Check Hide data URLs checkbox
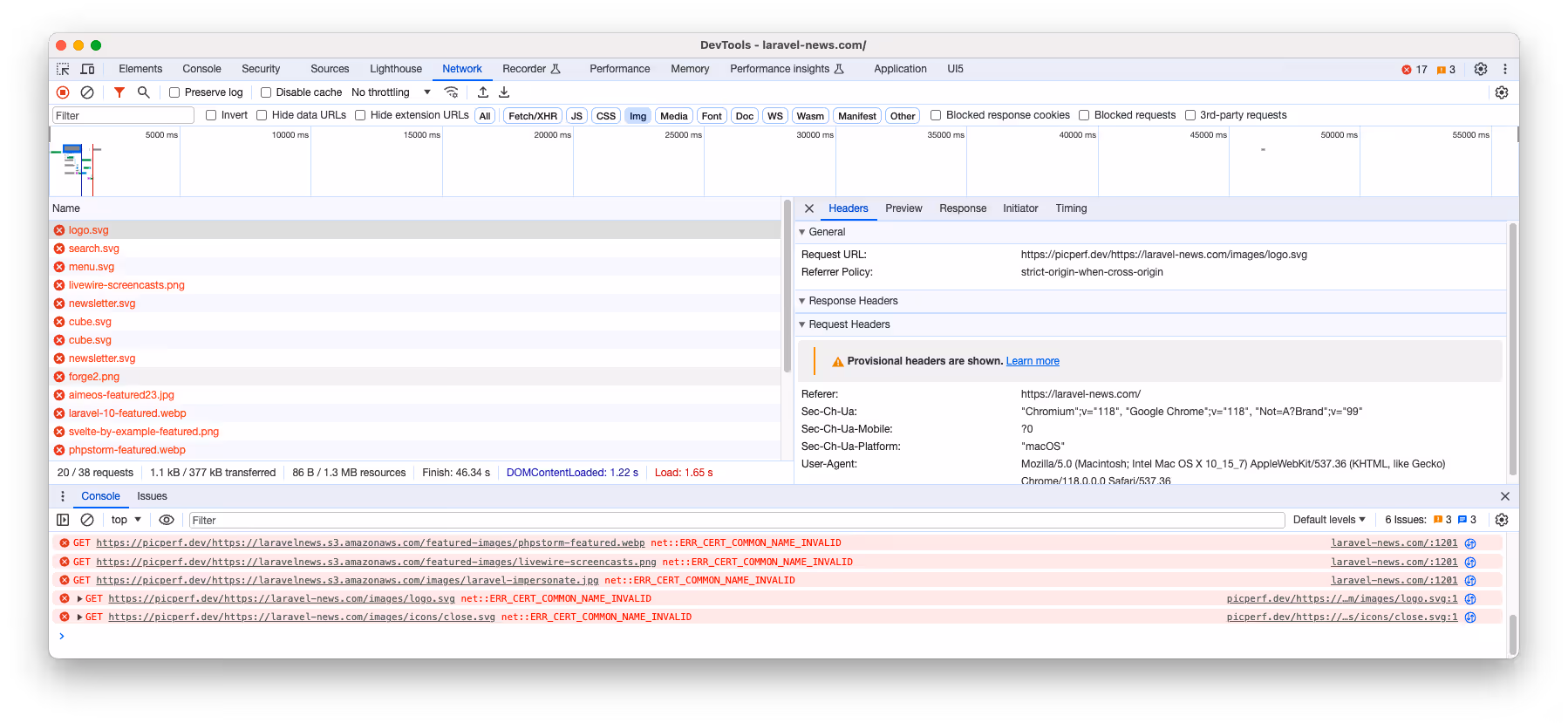 pos(262,115)
